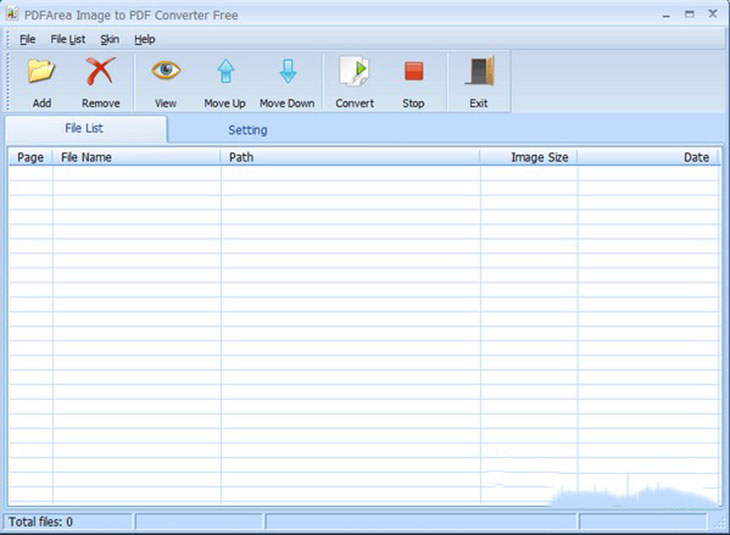Click the red X Remove icon
Screen dimensions: 730x535
(101, 71)
